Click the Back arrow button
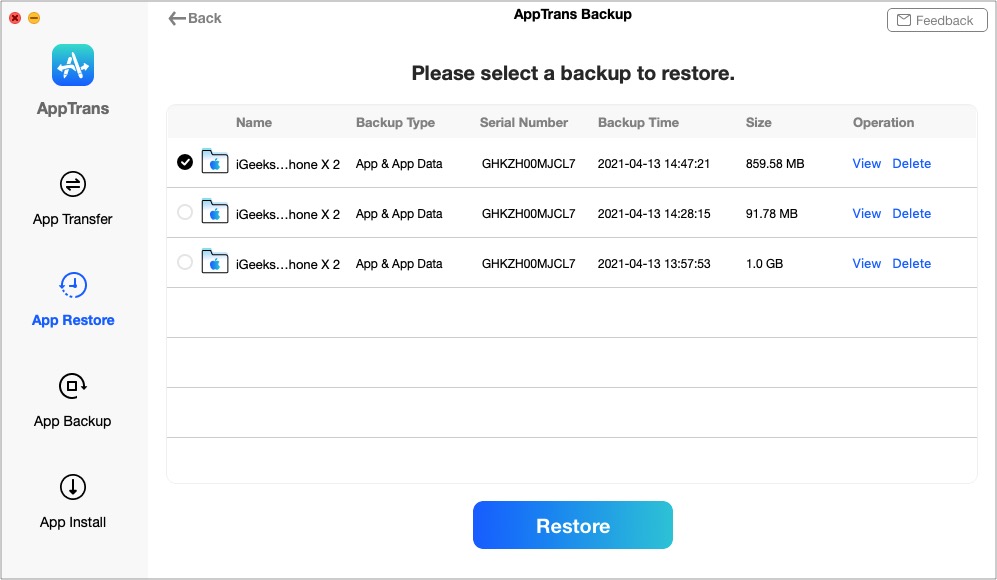Screen dimensions: 997x580 pyautogui.click(x=195, y=18)
